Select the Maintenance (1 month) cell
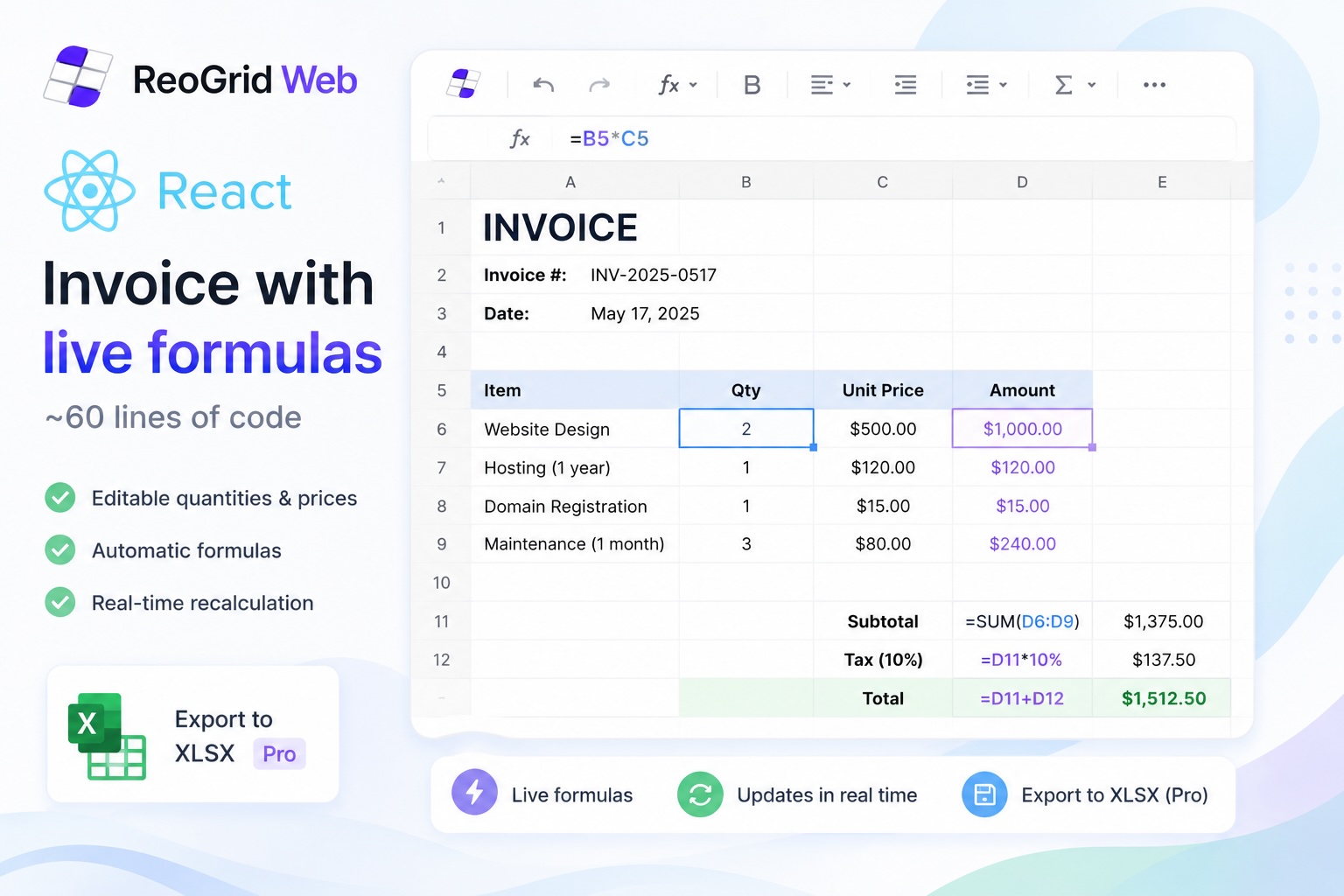Viewport: 1344px width, 896px height. (575, 543)
